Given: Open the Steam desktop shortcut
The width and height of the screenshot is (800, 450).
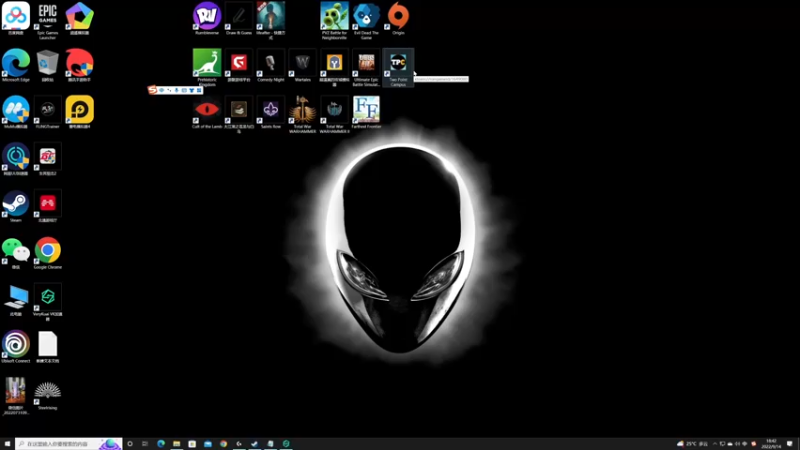Looking at the screenshot, I should [x=16, y=204].
